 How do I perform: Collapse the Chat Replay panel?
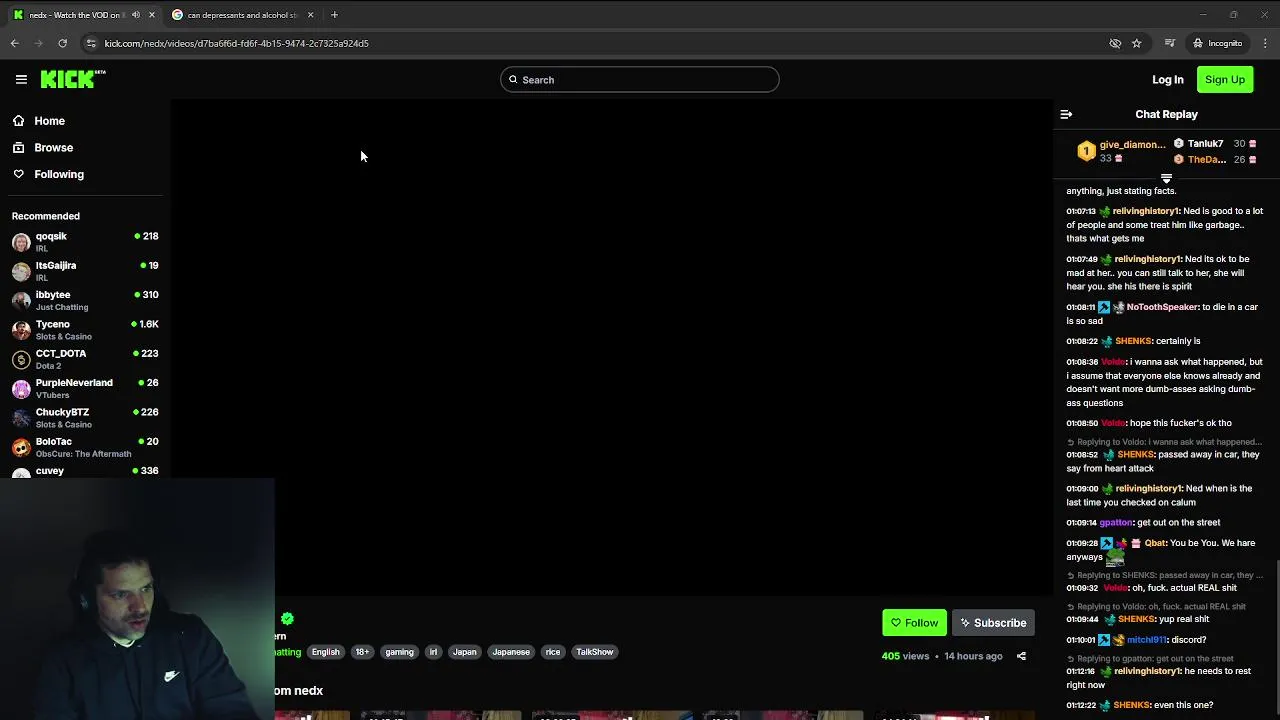coord(1066,114)
